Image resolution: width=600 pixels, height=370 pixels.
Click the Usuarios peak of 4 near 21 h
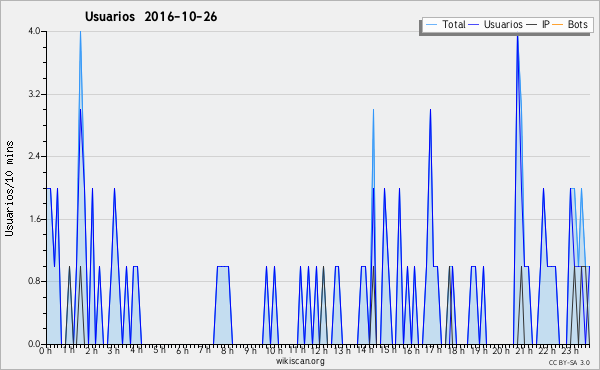[517, 37]
